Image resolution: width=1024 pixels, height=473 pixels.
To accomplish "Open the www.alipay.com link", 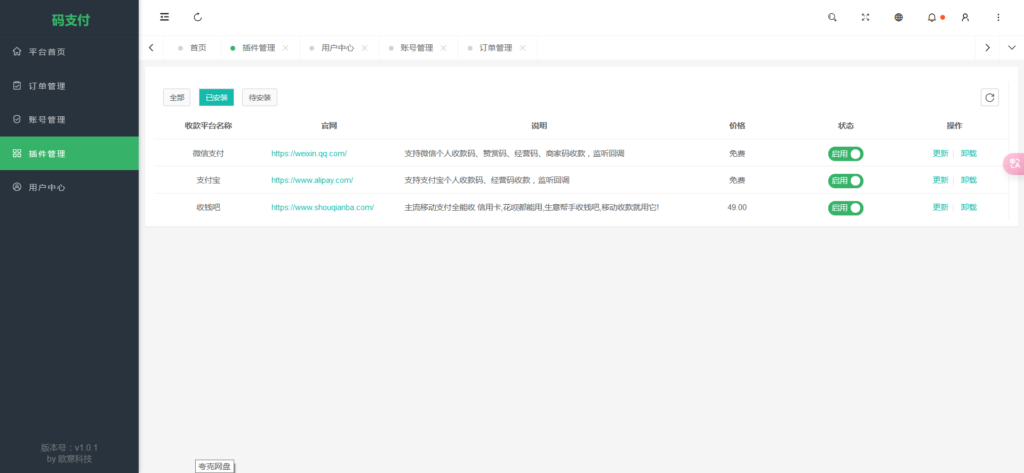I will 312,180.
